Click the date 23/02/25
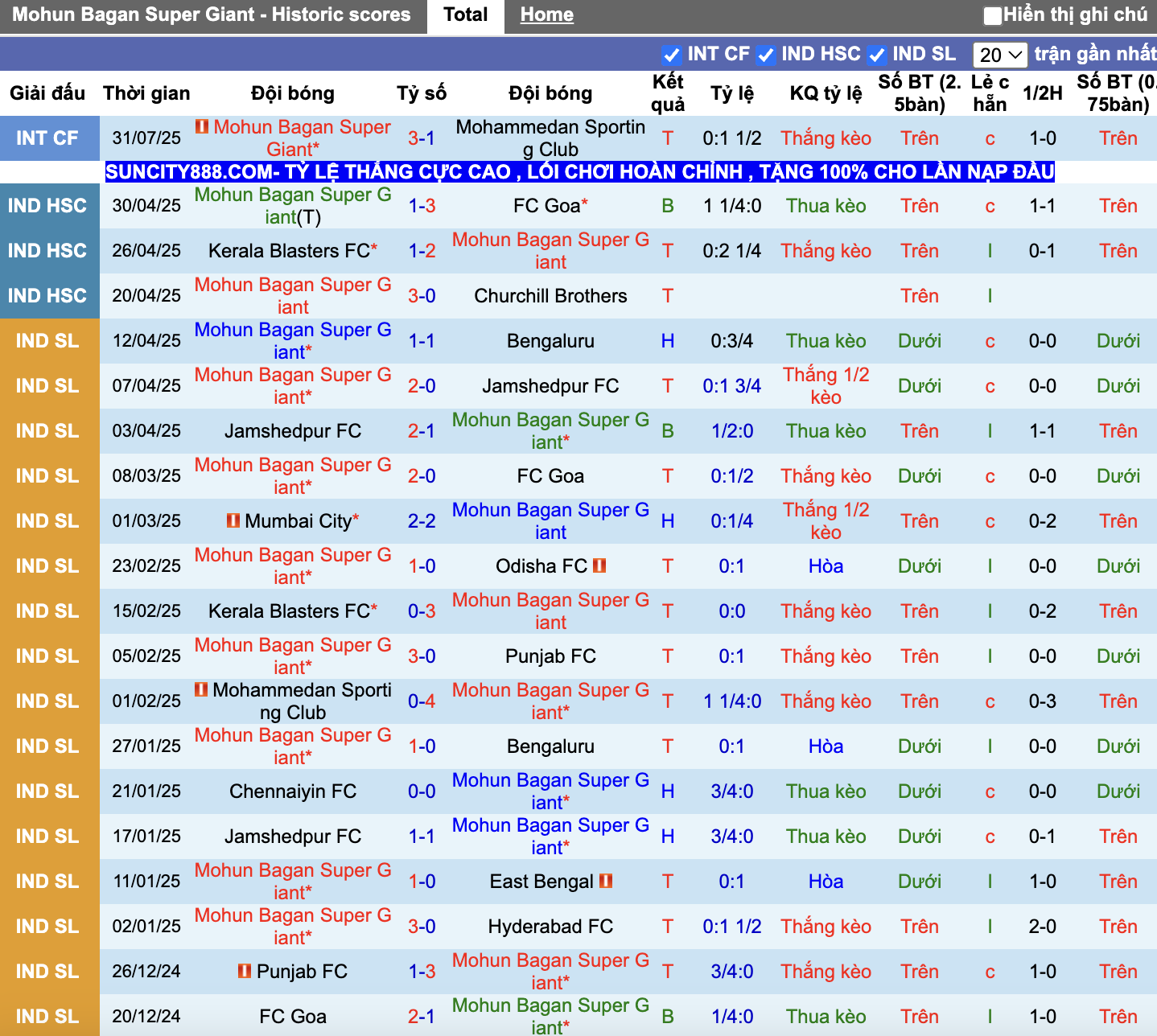This screenshot has height=1036, width=1157. point(146,566)
